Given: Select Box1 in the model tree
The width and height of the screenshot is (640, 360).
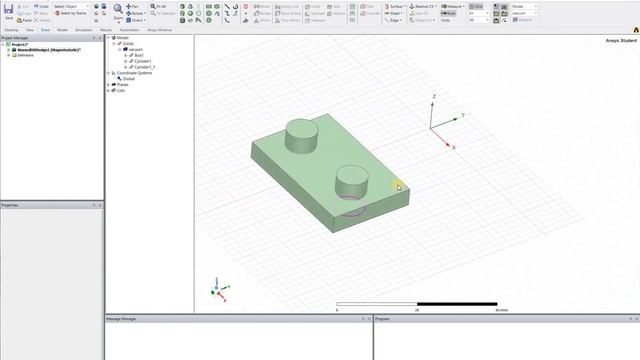Looking at the screenshot, I should [139, 55].
